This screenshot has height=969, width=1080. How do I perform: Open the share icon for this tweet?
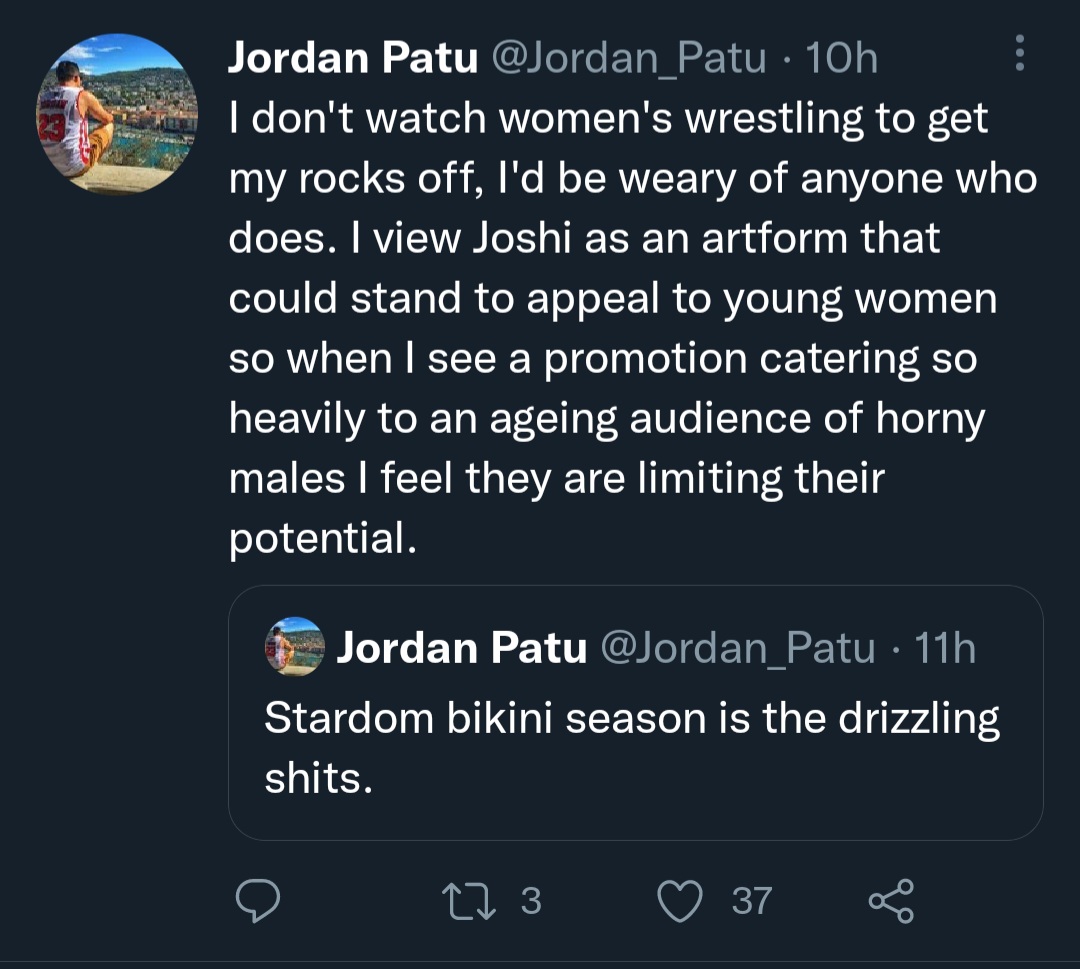pyautogui.click(x=891, y=901)
